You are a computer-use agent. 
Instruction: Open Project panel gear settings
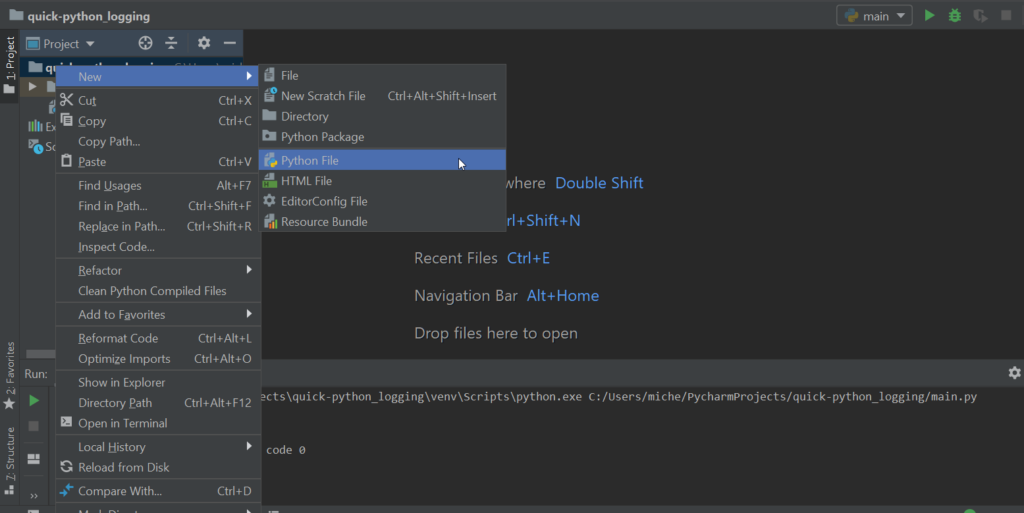pyautogui.click(x=204, y=43)
